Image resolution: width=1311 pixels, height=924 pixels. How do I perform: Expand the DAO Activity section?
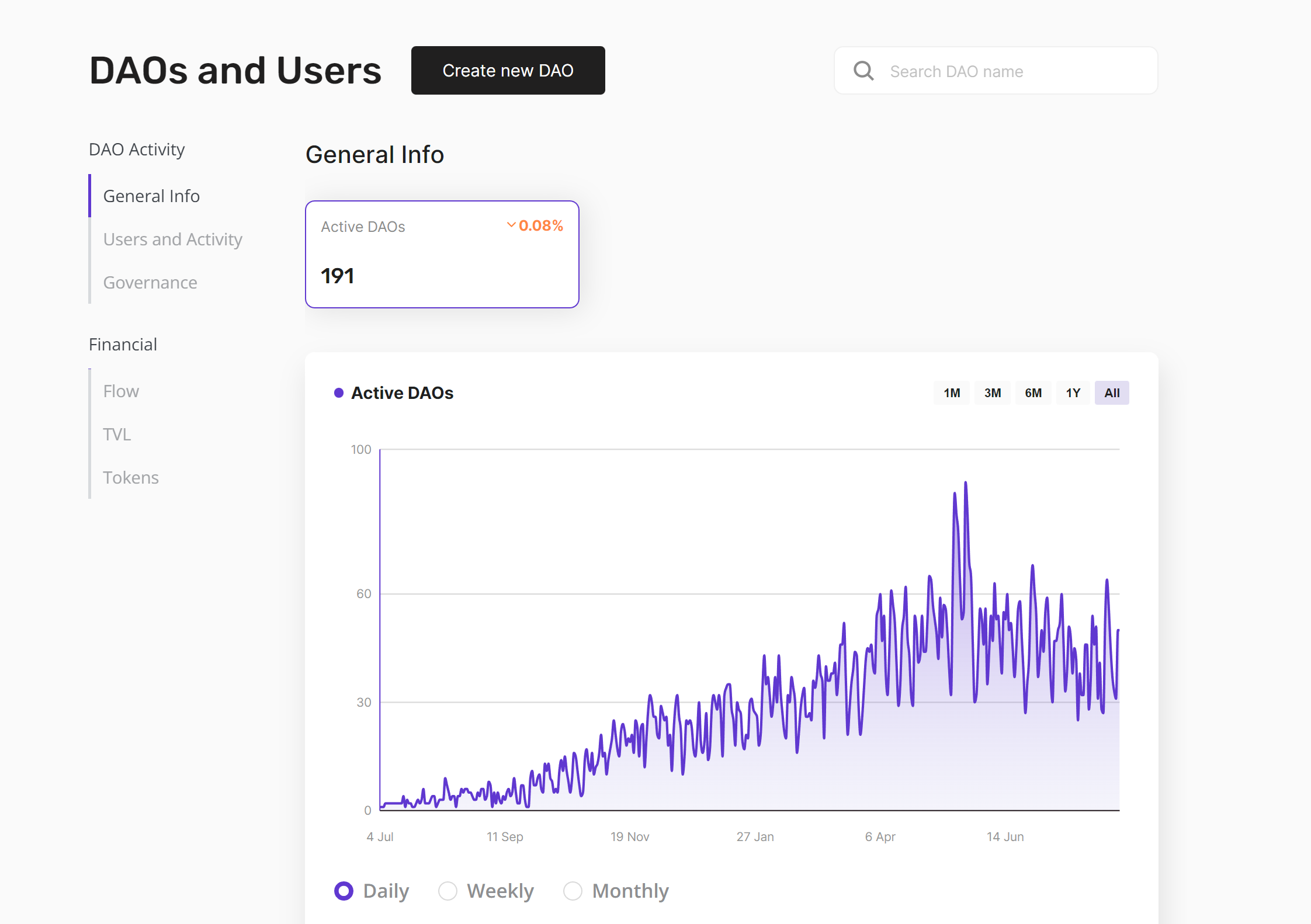click(136, 150)
